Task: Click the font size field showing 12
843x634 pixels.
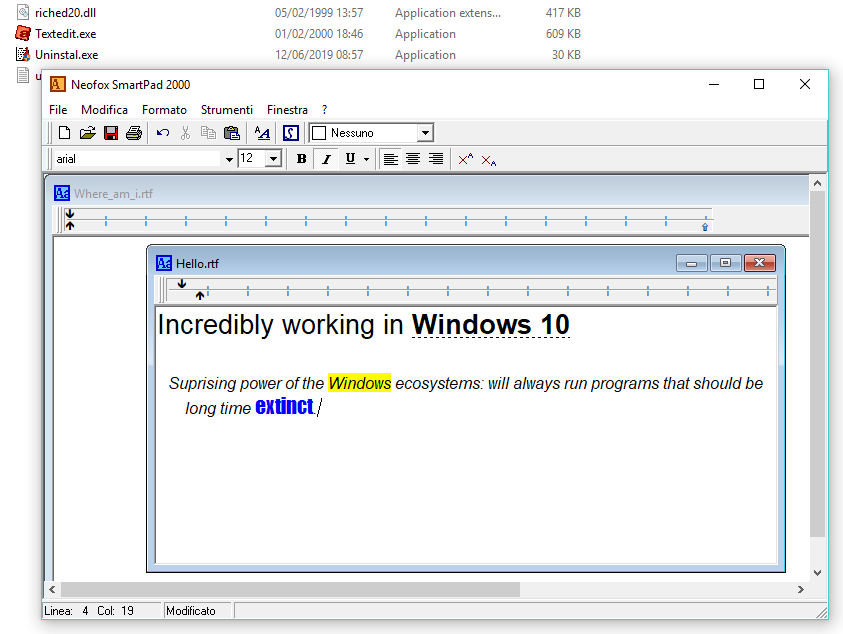Action: click(x=252, y=159)
